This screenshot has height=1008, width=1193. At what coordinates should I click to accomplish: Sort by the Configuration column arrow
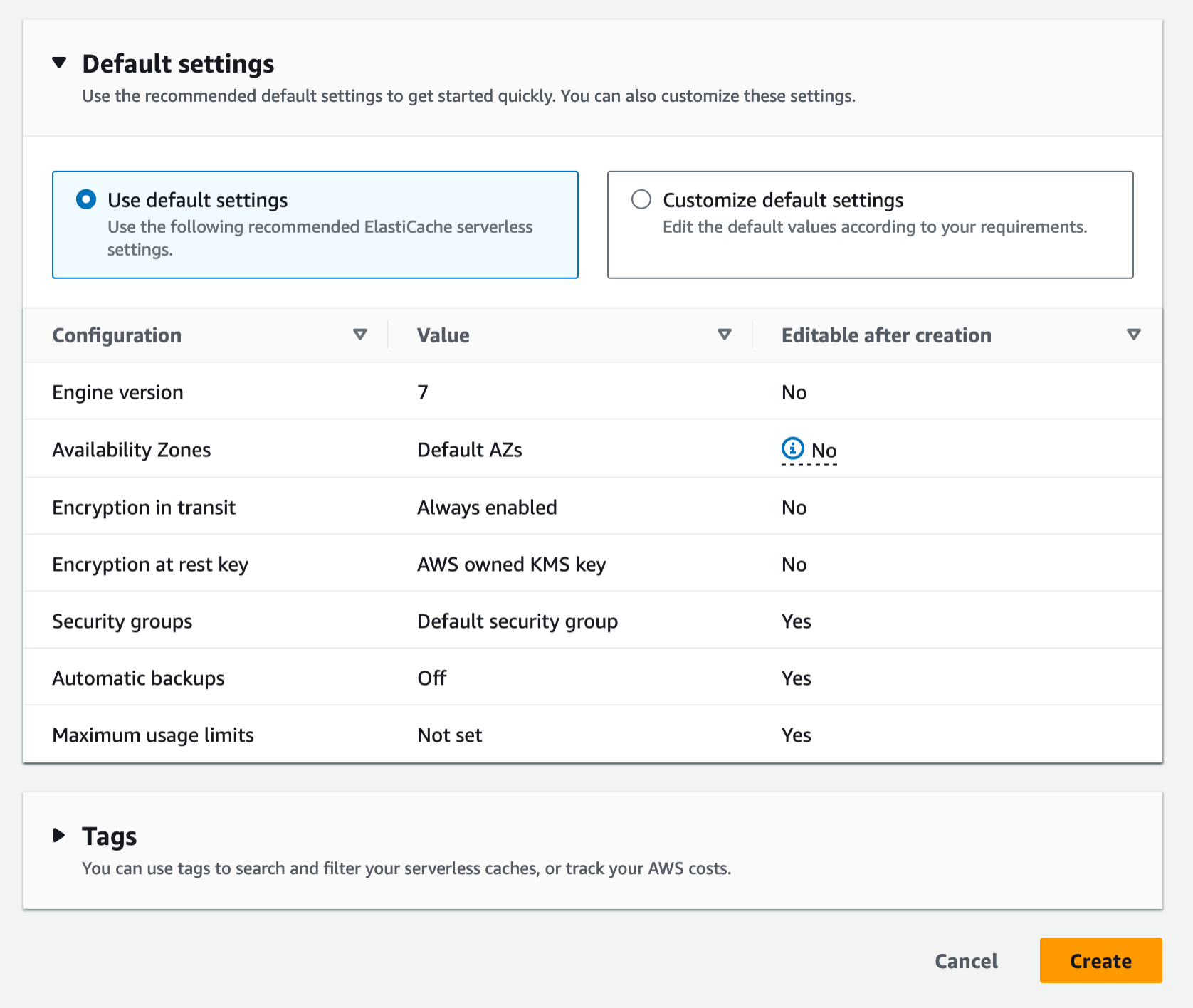pos(360,335)
